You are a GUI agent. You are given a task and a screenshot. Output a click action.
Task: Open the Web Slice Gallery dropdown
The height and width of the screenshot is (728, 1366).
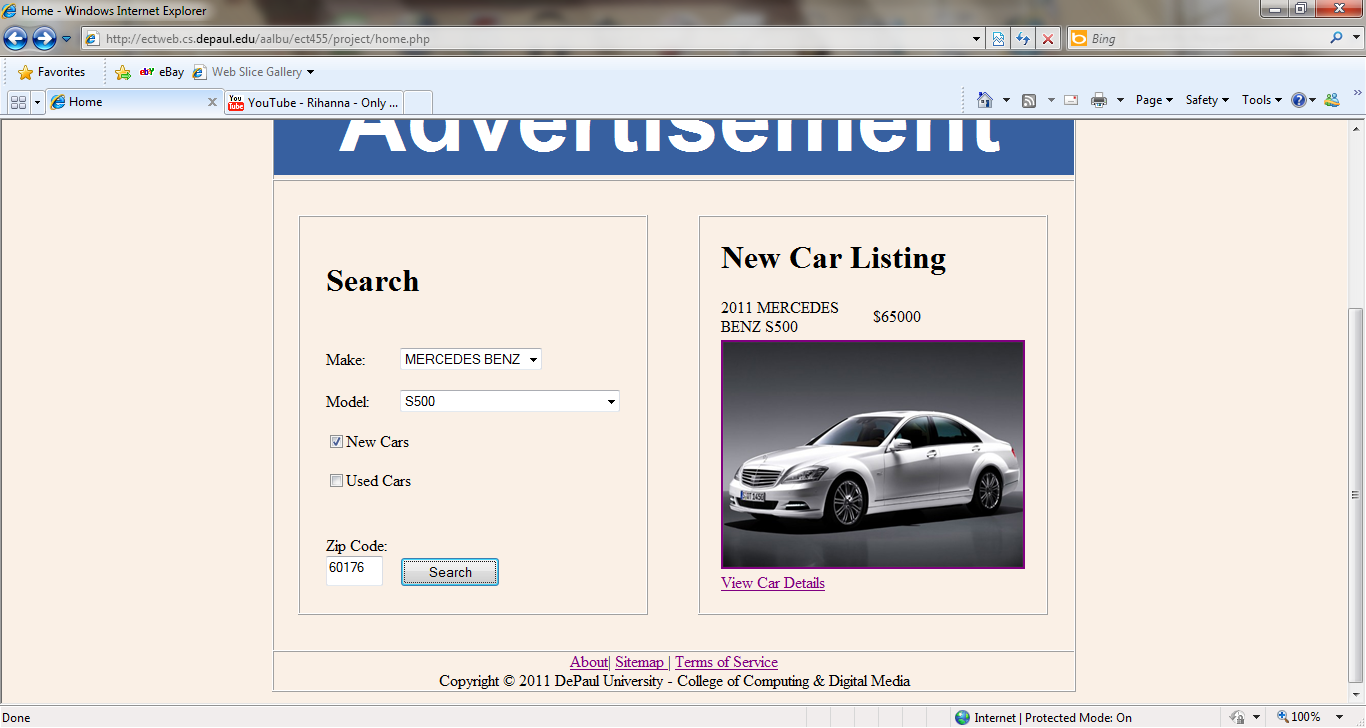[x=253, y=72]
